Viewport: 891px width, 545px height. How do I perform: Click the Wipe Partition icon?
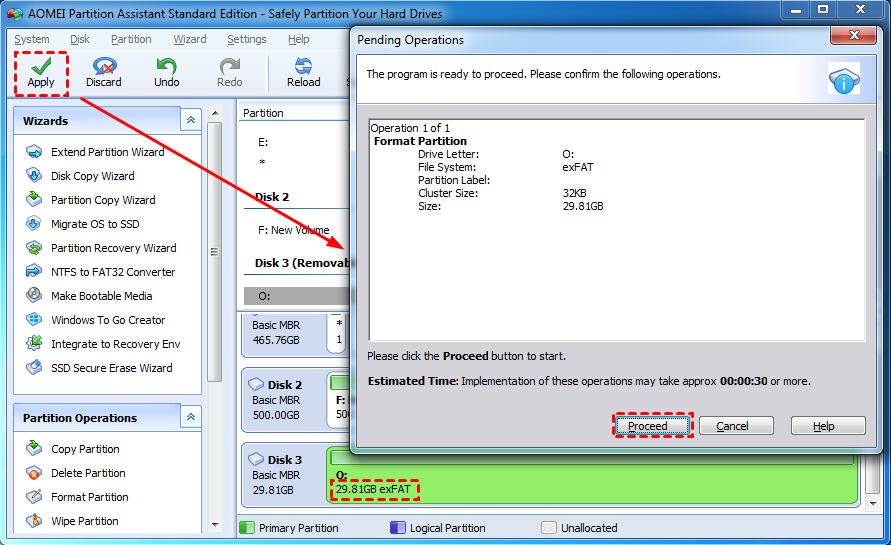pyautogui.click(x=34, y=520)
